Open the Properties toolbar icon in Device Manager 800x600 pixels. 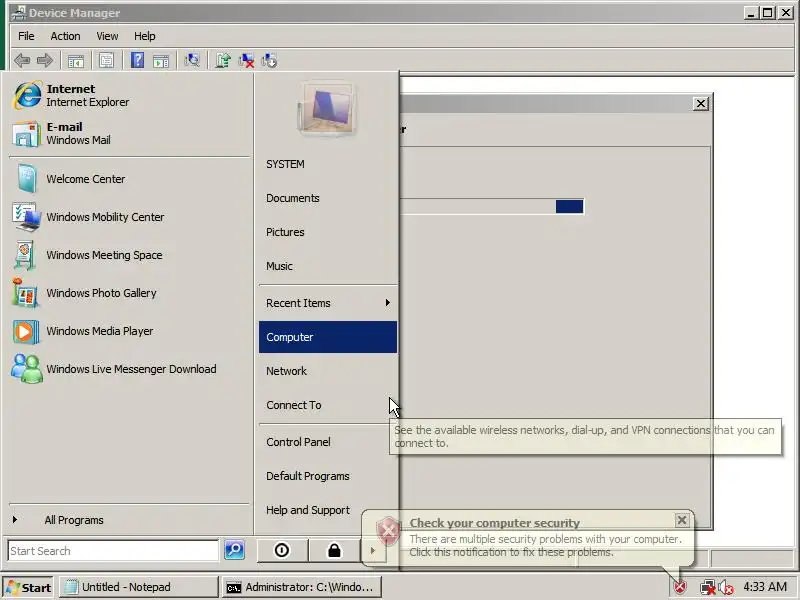[106, 61]
